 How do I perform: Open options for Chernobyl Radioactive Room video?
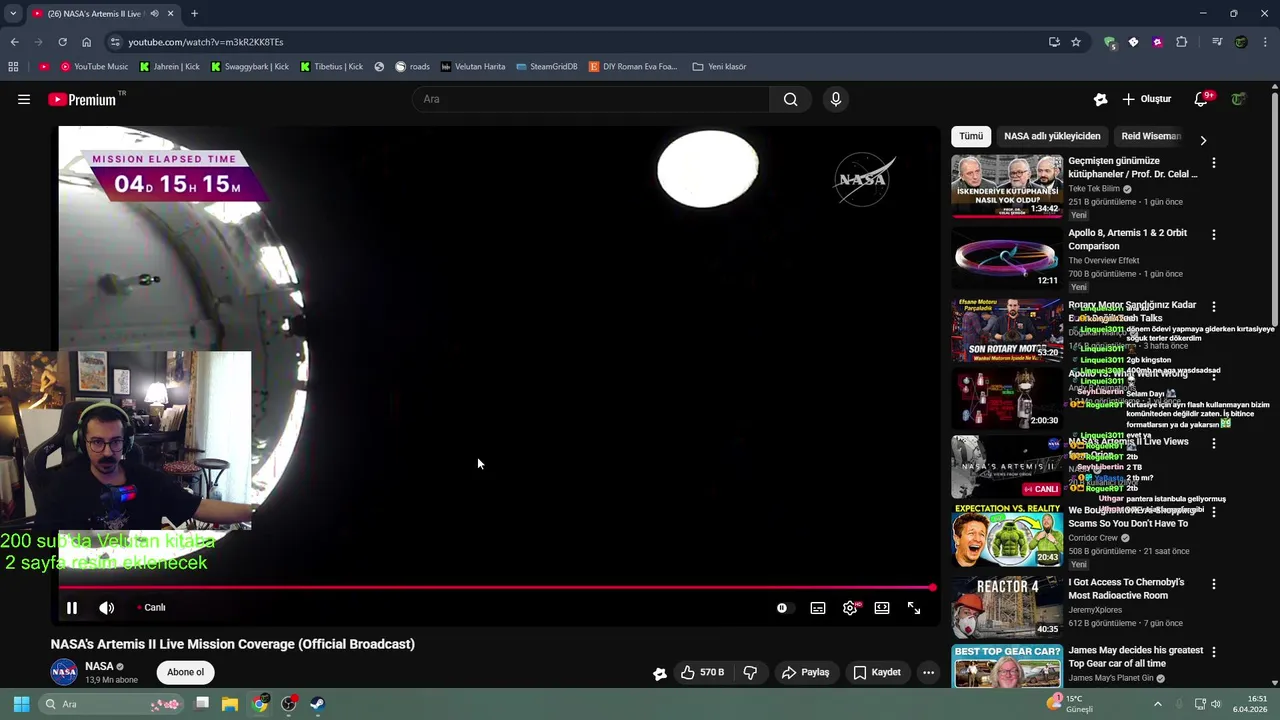(1214, 583)
